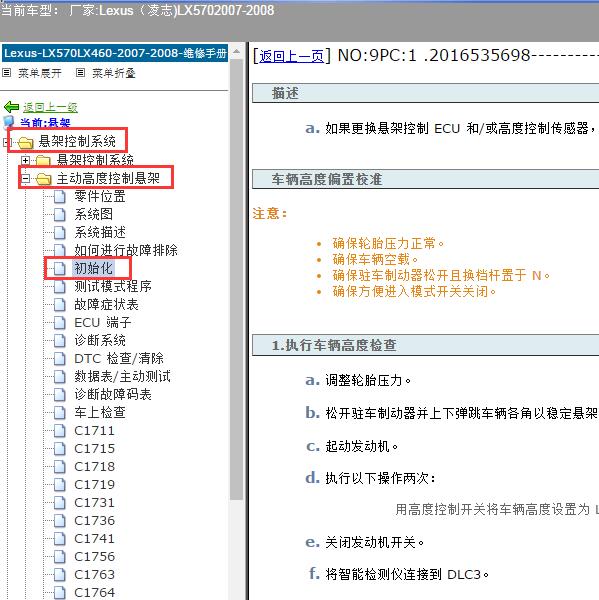Image resolution: width=599 pixels, height=600 pixels.
Task: Click the text 确保车辆空载
Action: pyautogui.click(x=375, y=259)
